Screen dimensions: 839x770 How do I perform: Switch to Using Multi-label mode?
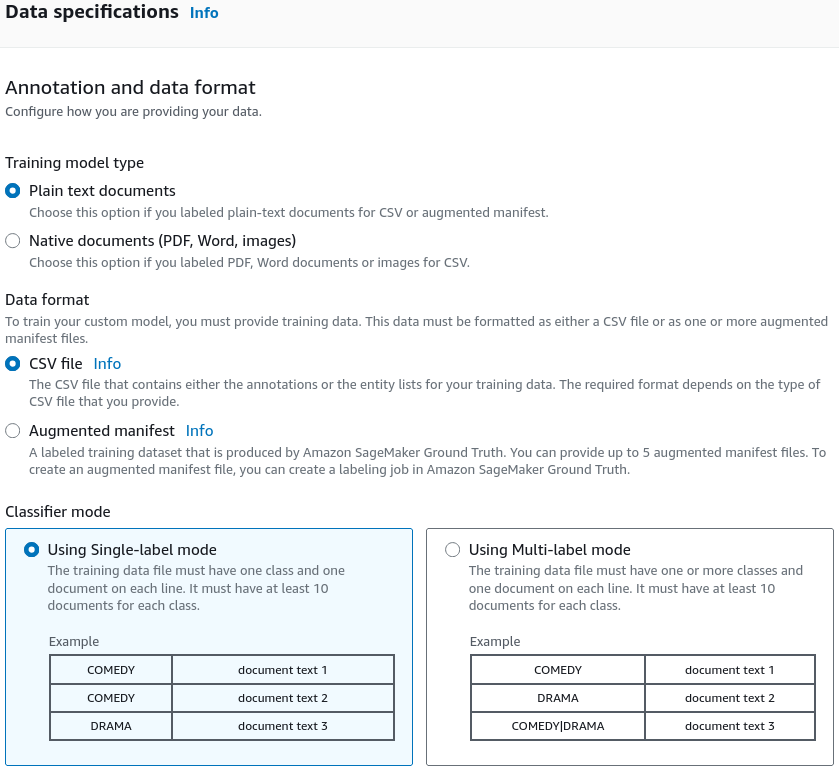[453, 550]
